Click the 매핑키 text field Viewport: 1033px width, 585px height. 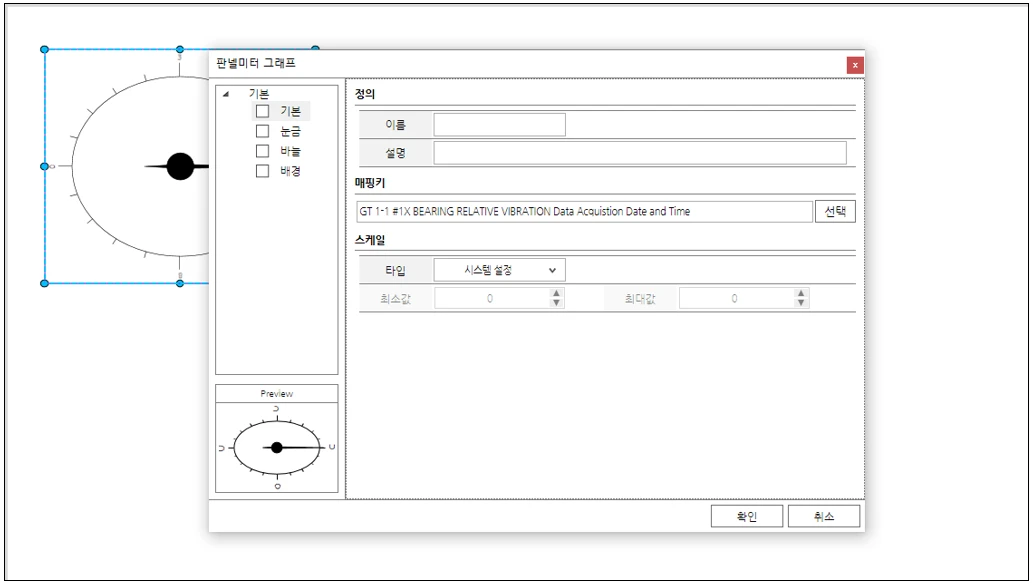click(x=584, y=211)
